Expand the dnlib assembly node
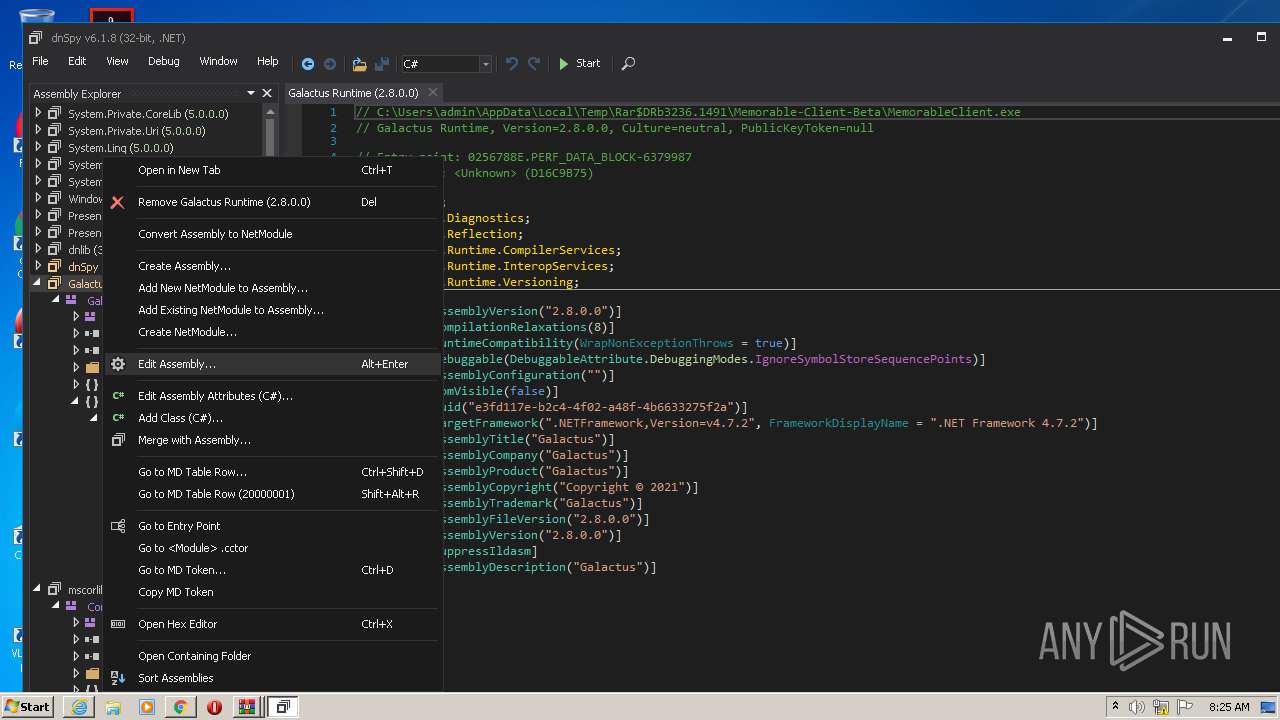Viewport: 1280px width, 720px height. point(38,249)
